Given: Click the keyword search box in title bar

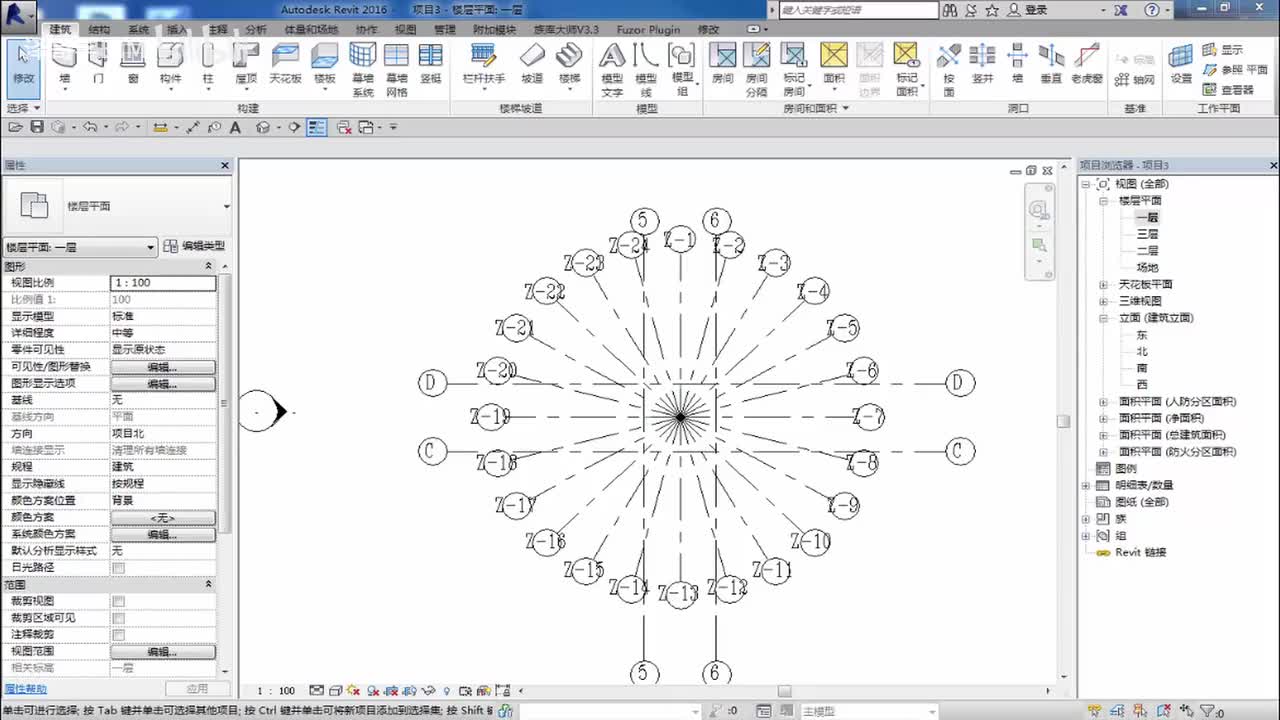Looking at the screenshot, I should tap(859, 10).
